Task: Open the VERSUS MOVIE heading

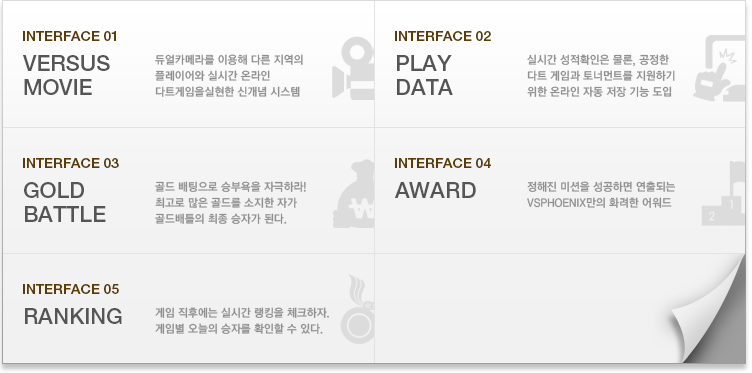Action: [67, 76]
